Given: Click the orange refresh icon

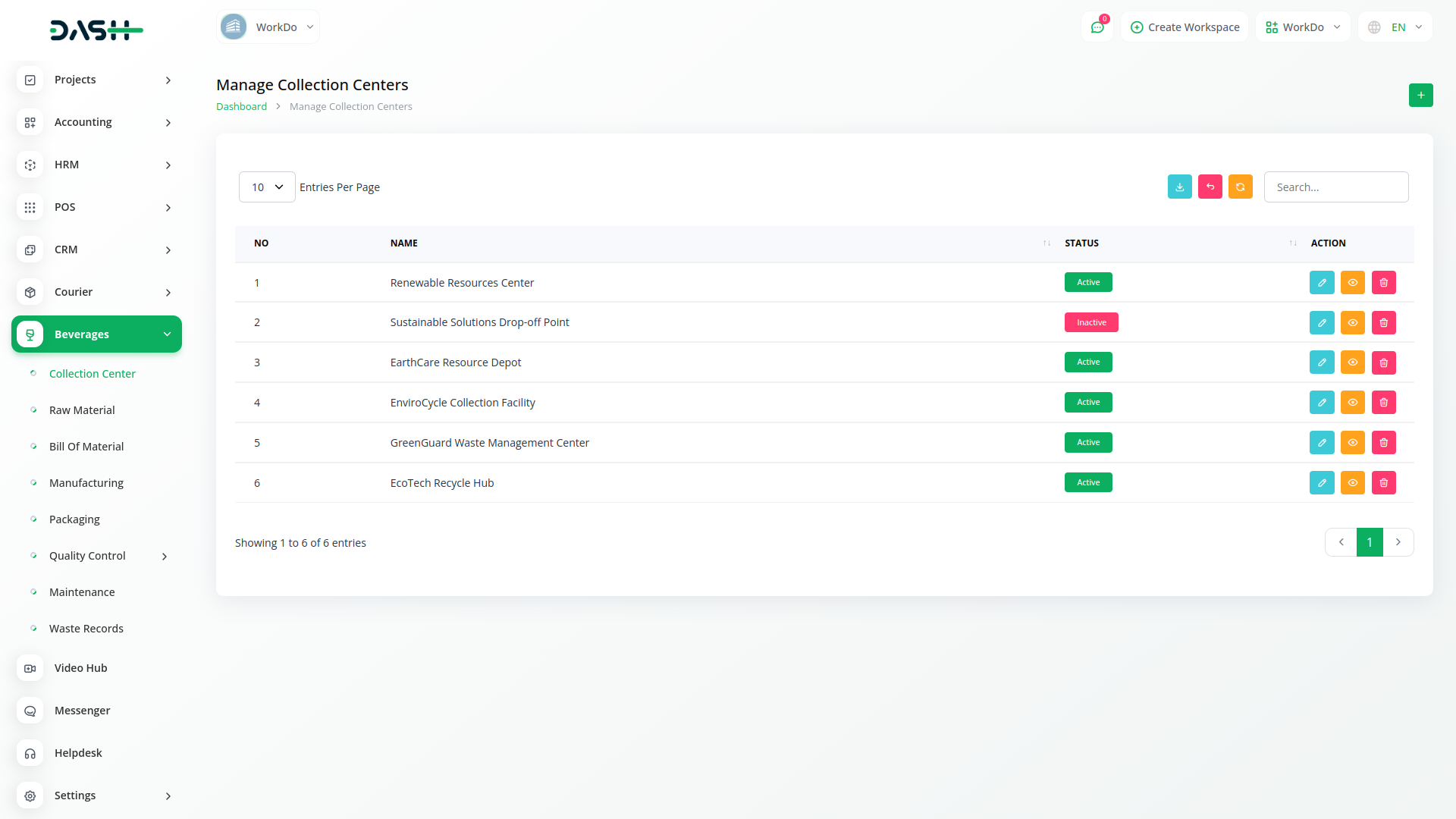Looking at the screenshot, I should click(1240, 187).
